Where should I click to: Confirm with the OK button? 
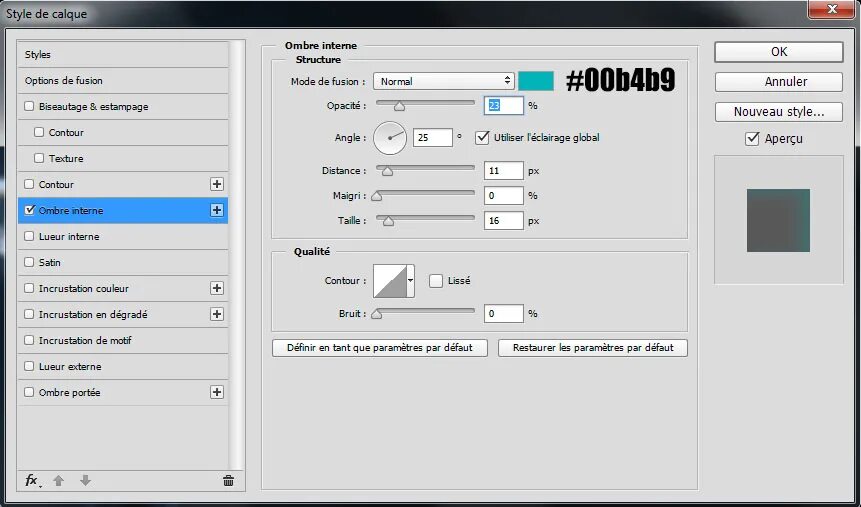779,52
